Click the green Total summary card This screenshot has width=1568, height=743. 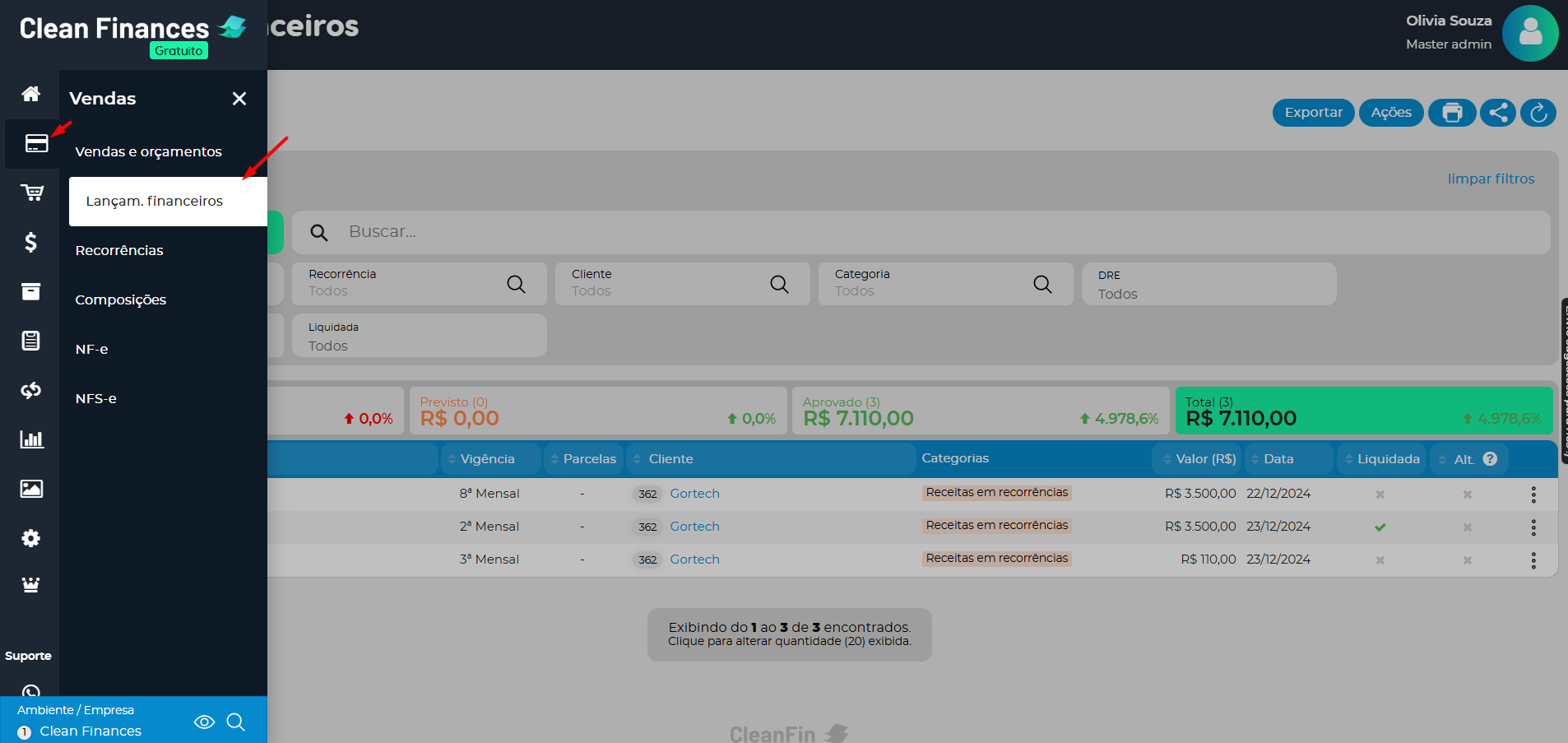1363,411
